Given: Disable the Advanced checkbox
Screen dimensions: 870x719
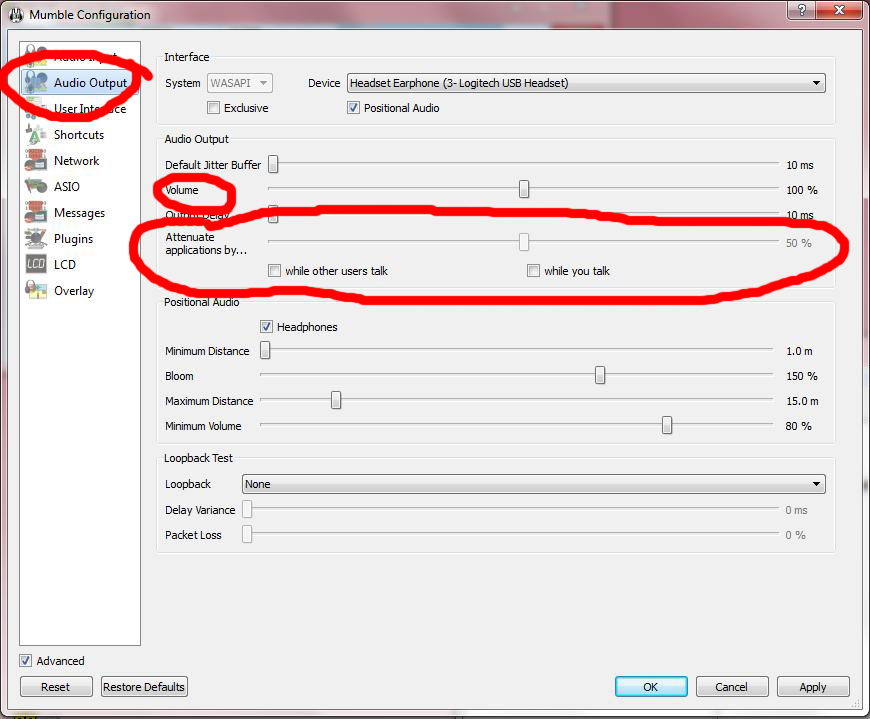Looking at the screenshot, I should [26, 661].
